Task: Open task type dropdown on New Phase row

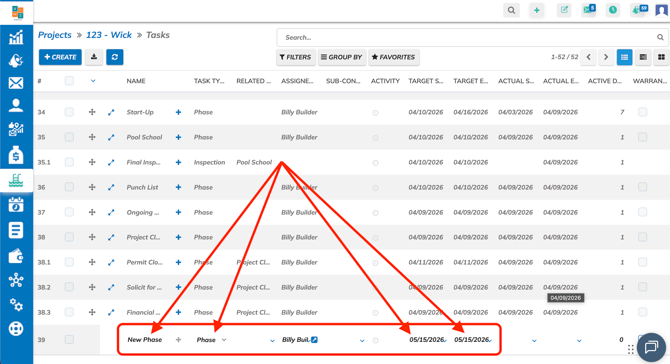Action: click(224, 340)
